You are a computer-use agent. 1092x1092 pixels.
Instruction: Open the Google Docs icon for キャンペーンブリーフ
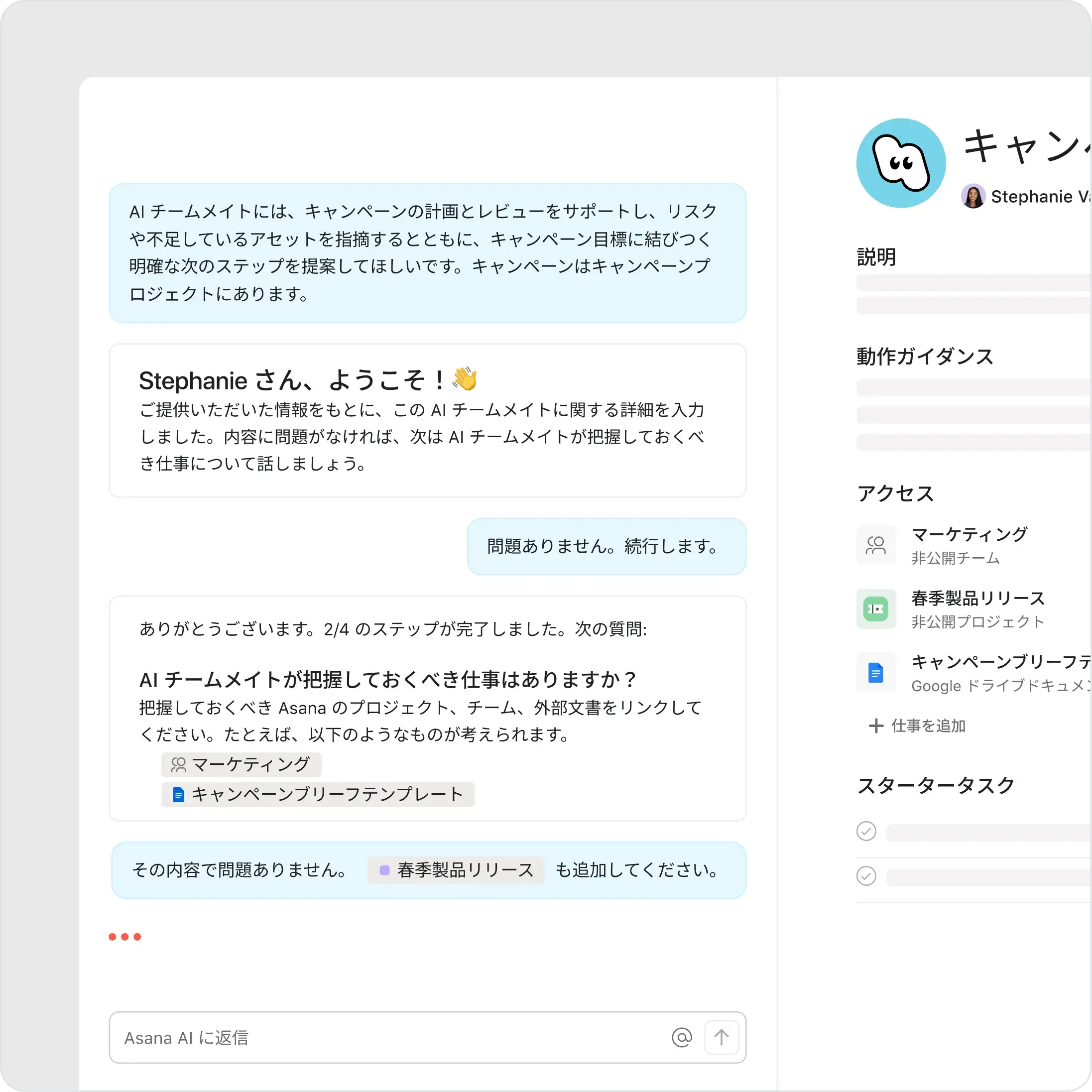point(875,673)
